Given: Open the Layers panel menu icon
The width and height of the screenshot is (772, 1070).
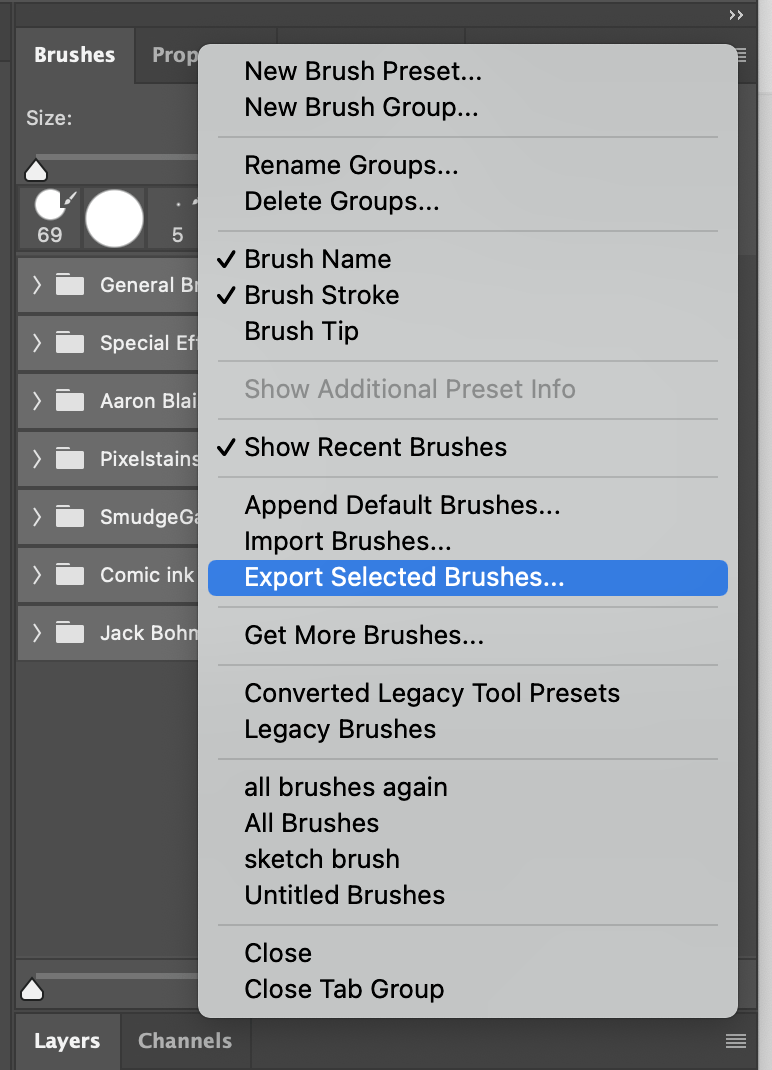Looking at the screenshot, I should point(737,1040).
